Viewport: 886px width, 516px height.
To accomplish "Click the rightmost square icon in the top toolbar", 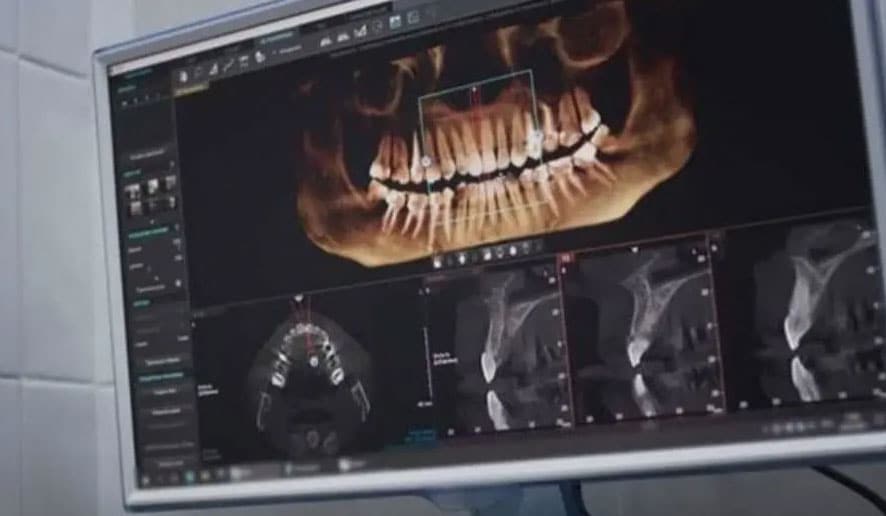I will click(414, 17).
